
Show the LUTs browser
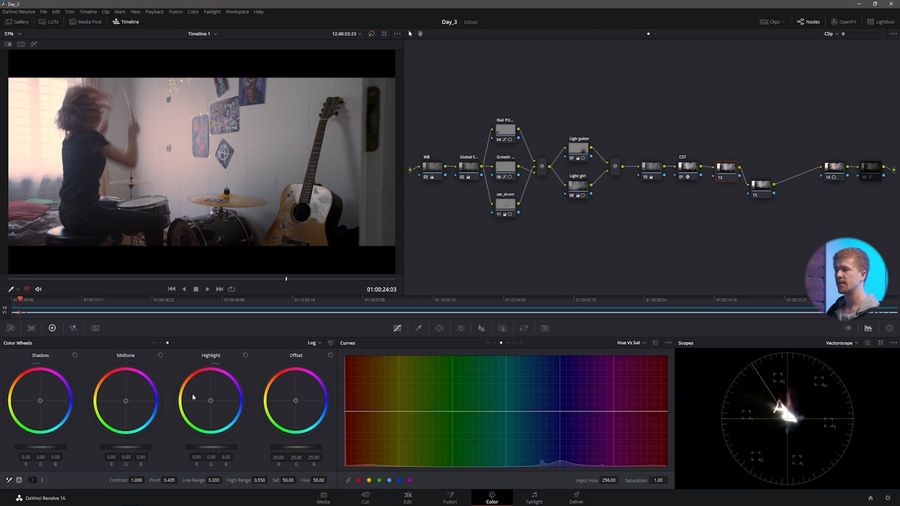49,21
